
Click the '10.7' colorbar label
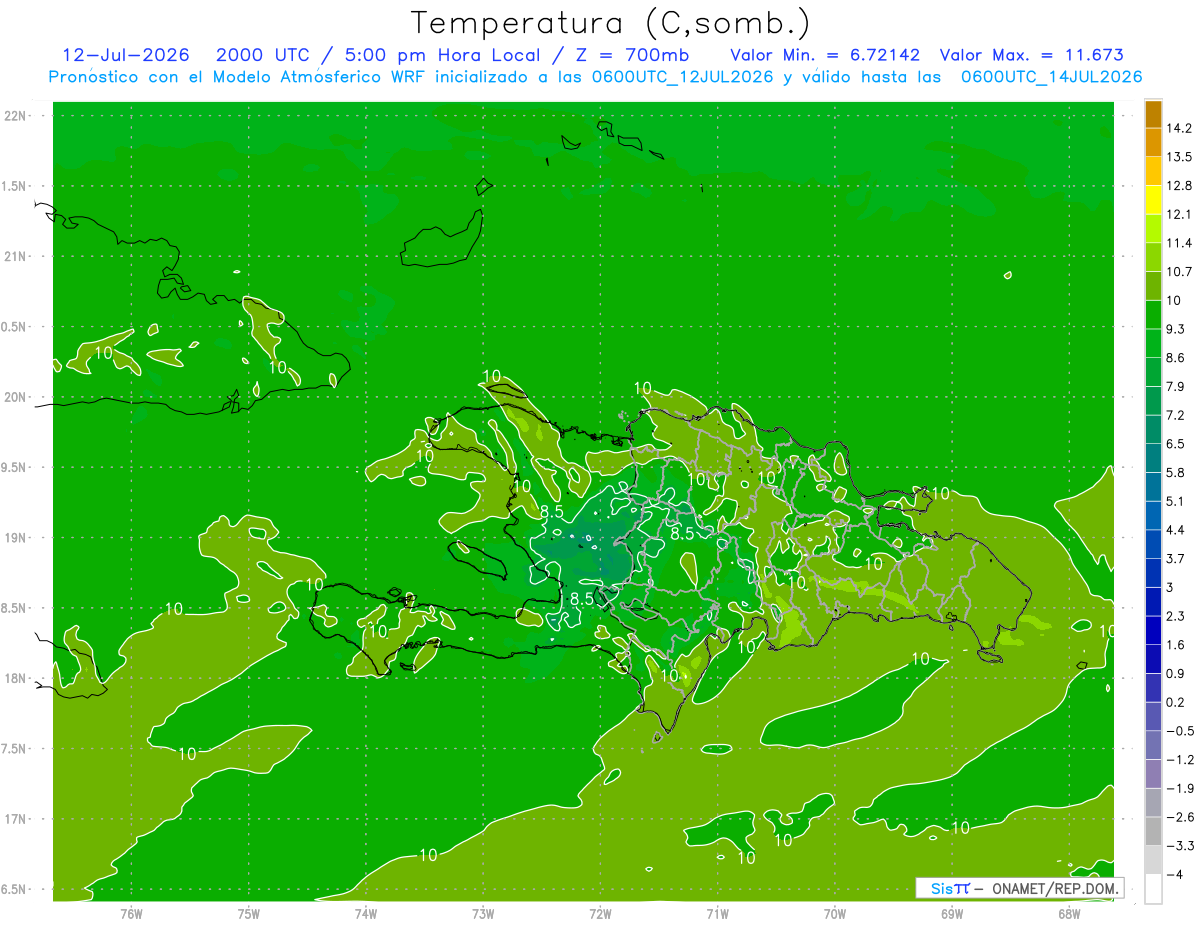[x=1180, y=272]
